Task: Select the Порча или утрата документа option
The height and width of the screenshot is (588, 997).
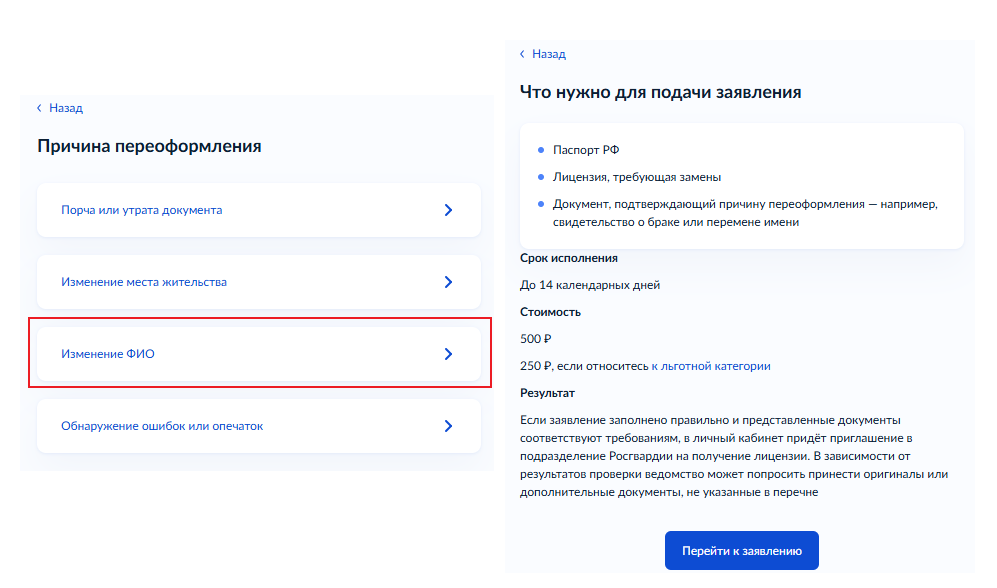Action: [259, 210]
